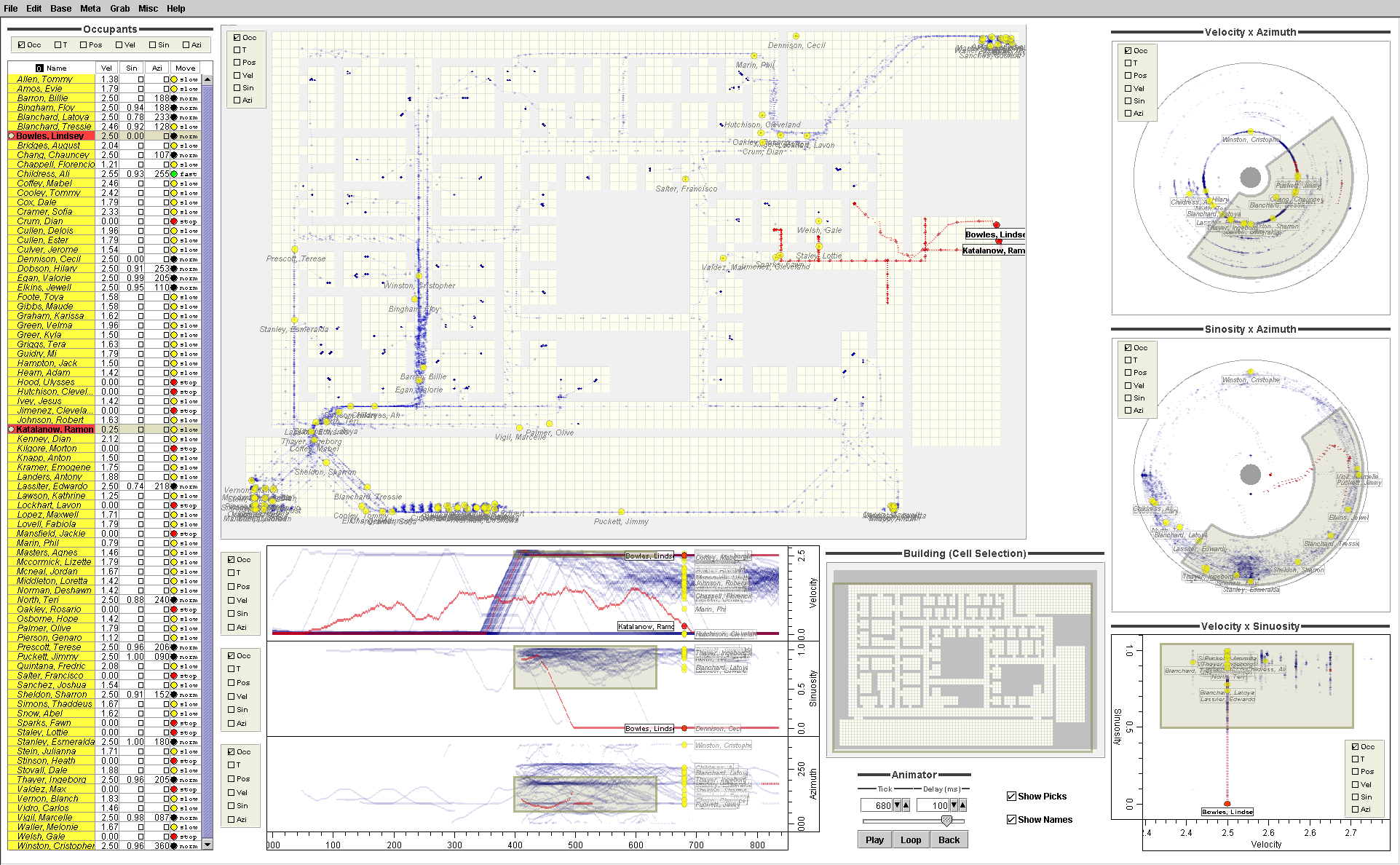This screenshot has height=865, width=1400.
Task: Decrease Tick value with down arrow
Action: click(897, 805)
